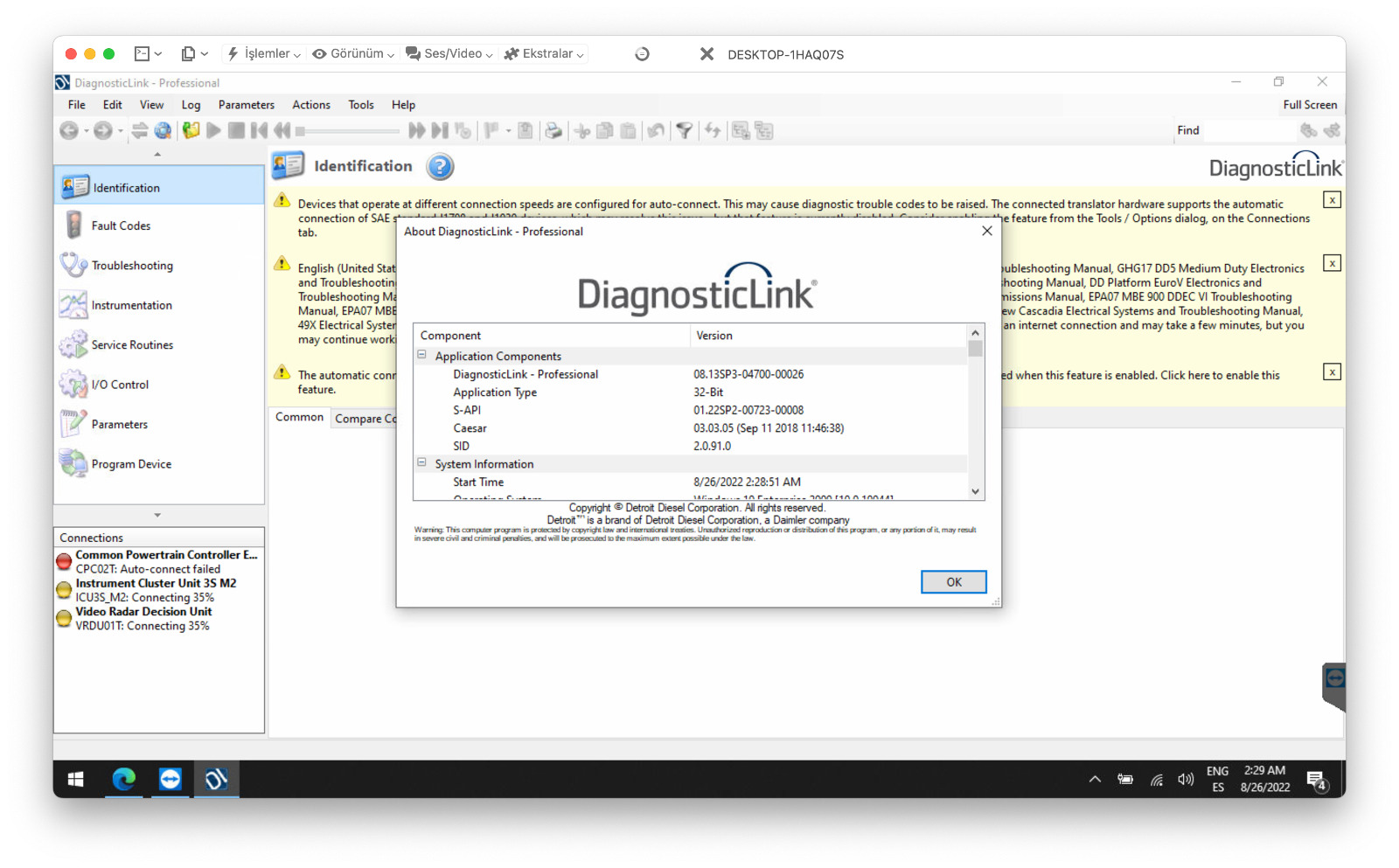
Task: Switch to the Common tab
Action: [299, 417]
